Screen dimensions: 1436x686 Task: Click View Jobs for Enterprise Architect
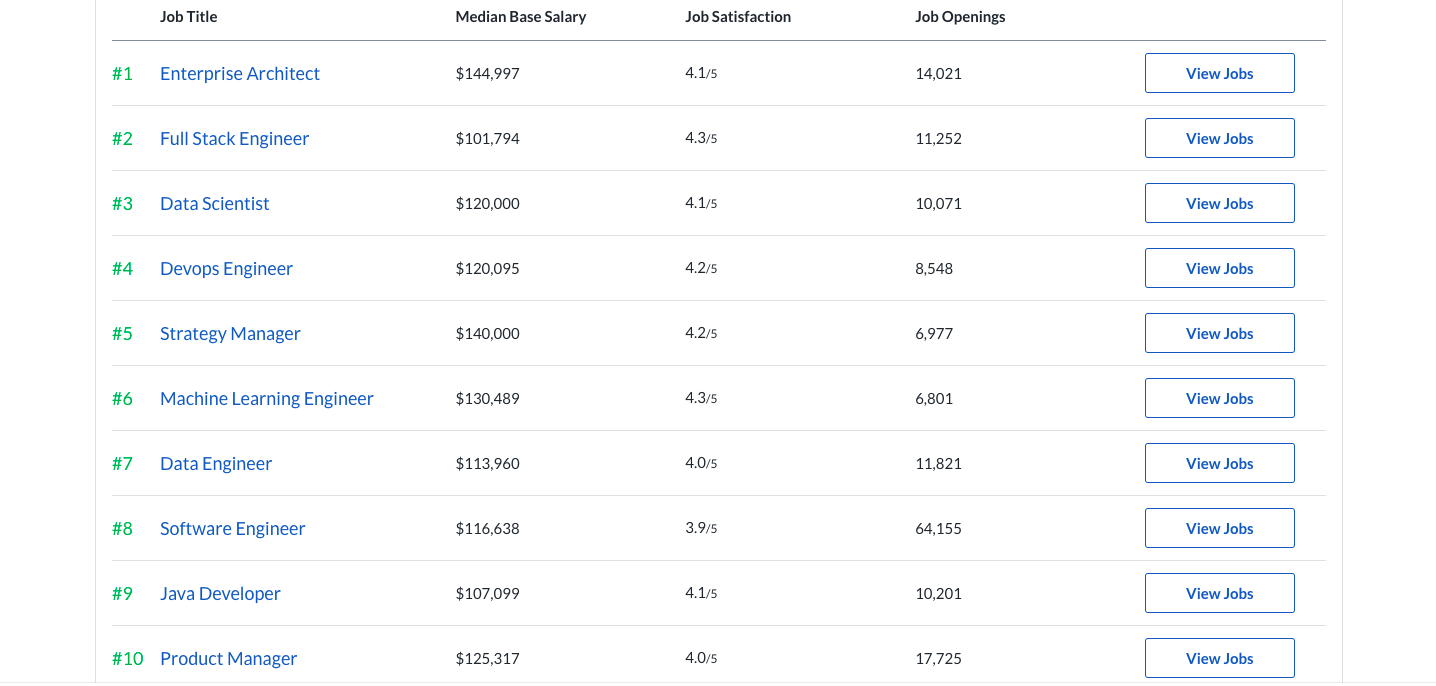pyautogui.click(x=1219, y=74)
